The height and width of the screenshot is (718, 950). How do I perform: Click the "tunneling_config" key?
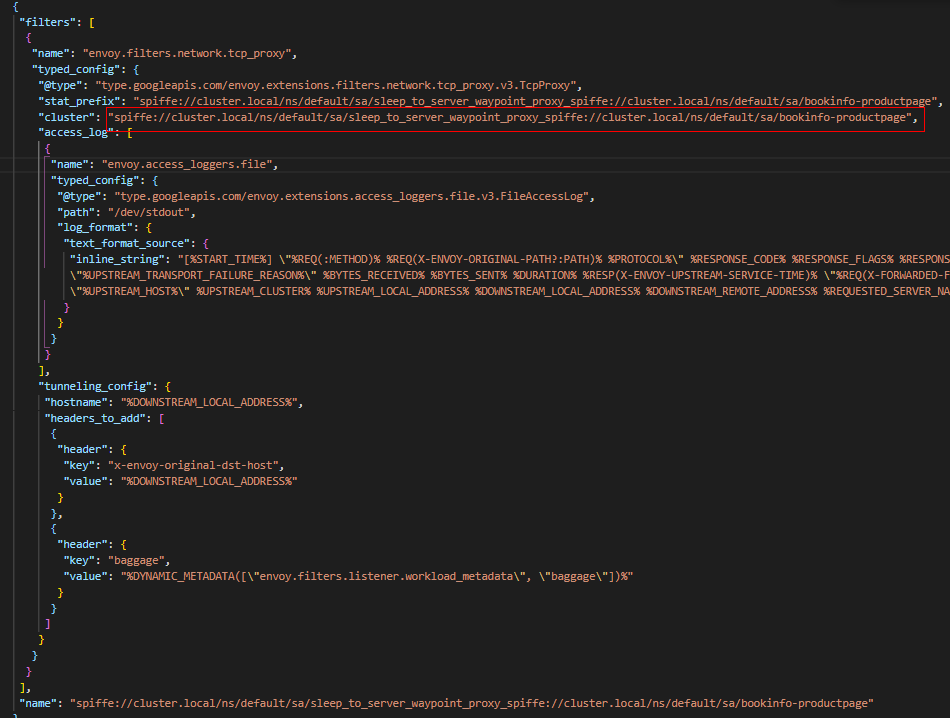tap(96, 386)
